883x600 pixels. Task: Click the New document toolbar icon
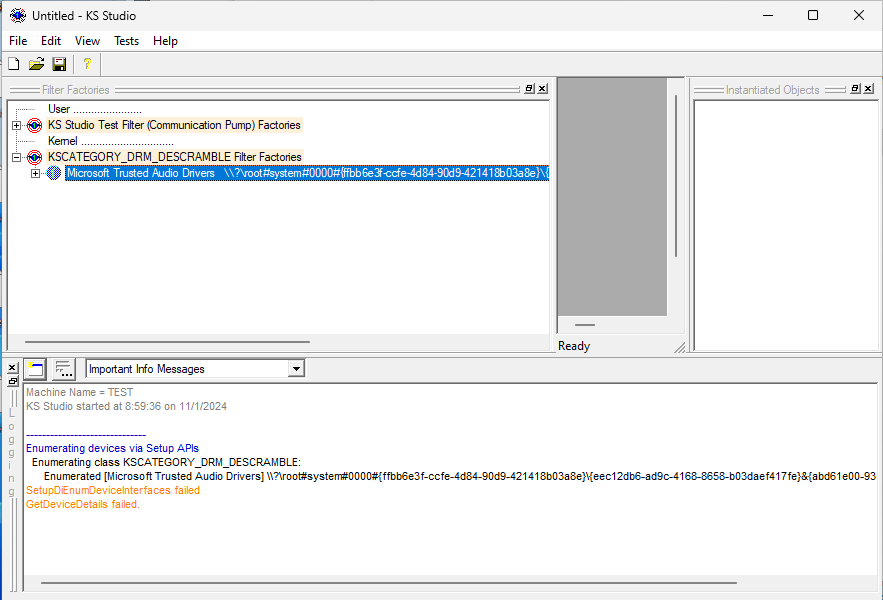pyautogui.click(x=14, y=64)
